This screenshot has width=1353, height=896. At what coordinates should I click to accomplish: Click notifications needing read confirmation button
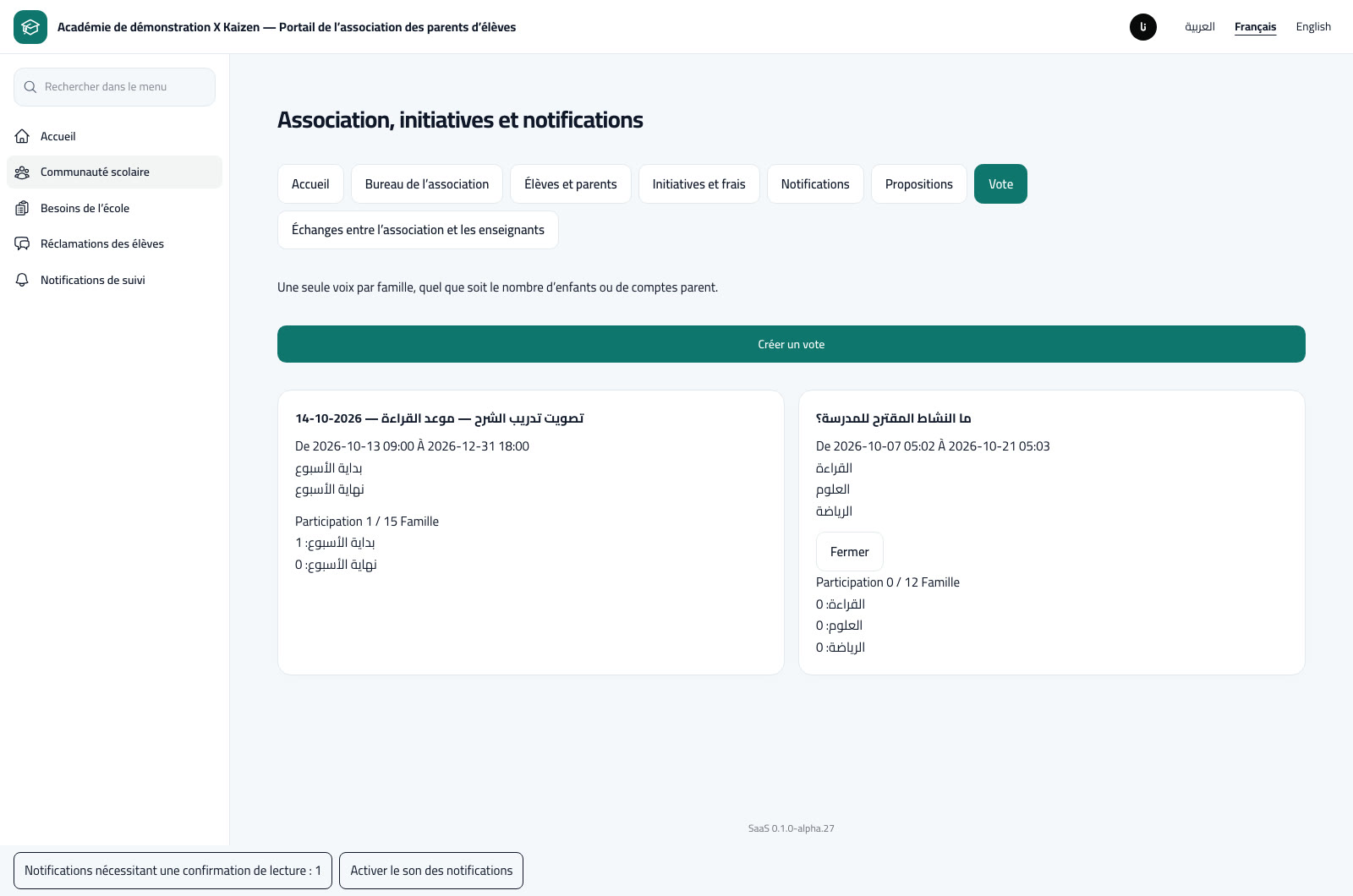click(173, 871)
